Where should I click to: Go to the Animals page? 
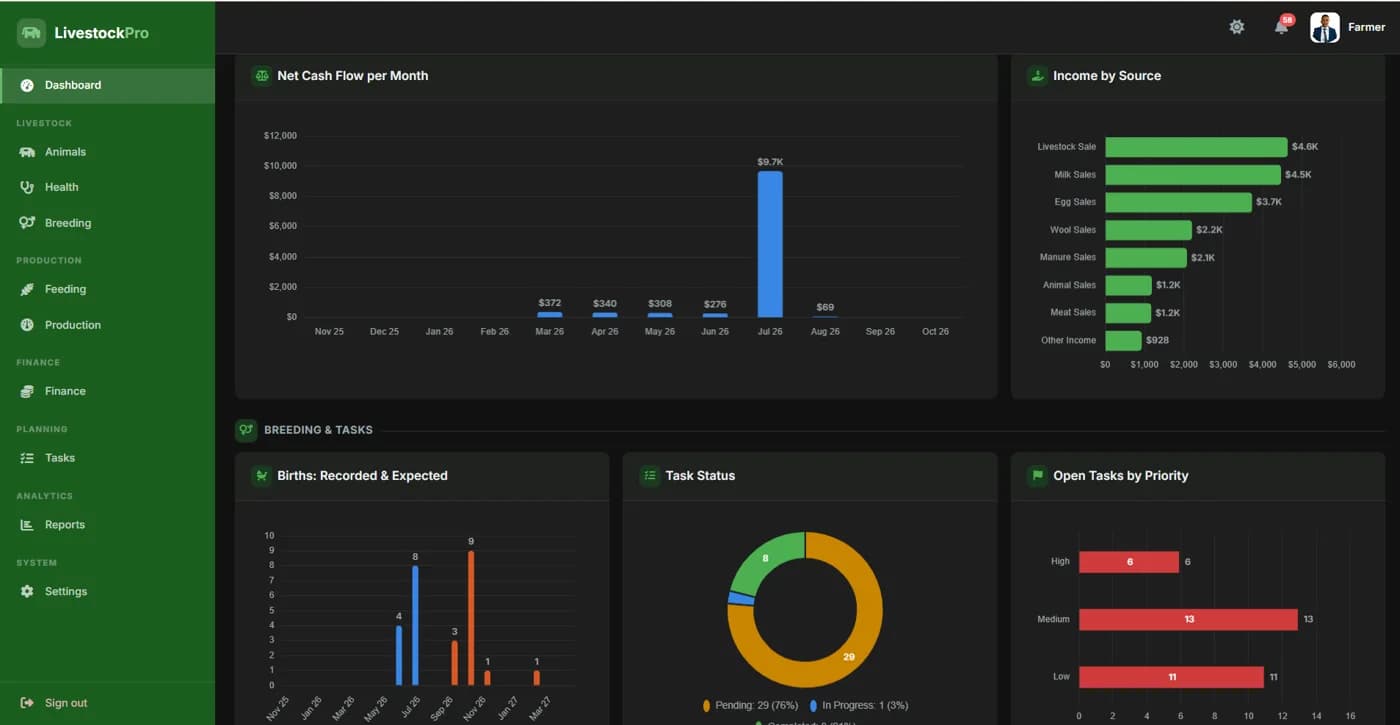[107, 152]
